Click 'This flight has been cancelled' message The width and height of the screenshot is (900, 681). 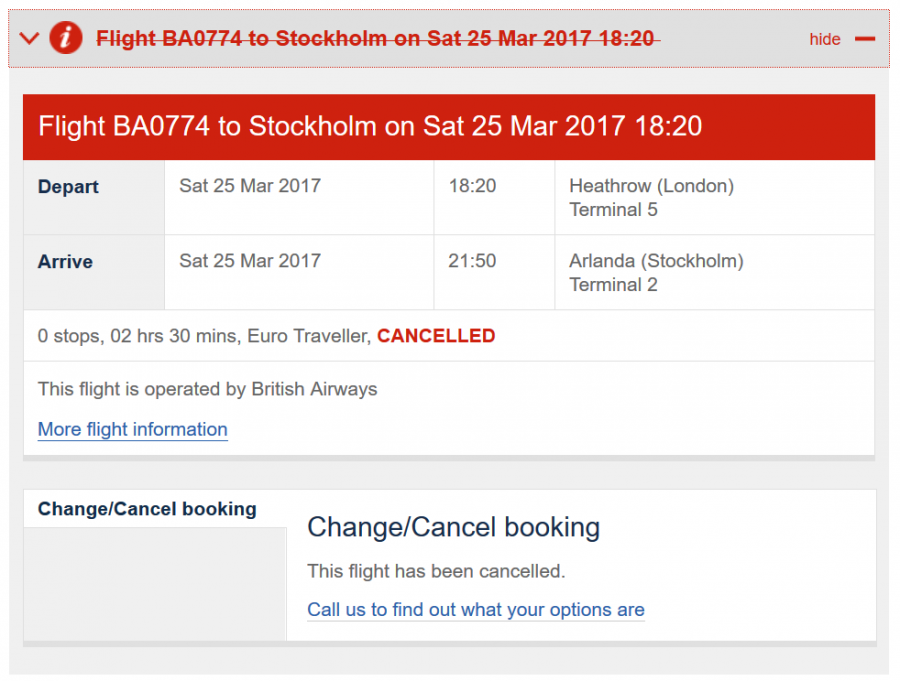[436, 572]
